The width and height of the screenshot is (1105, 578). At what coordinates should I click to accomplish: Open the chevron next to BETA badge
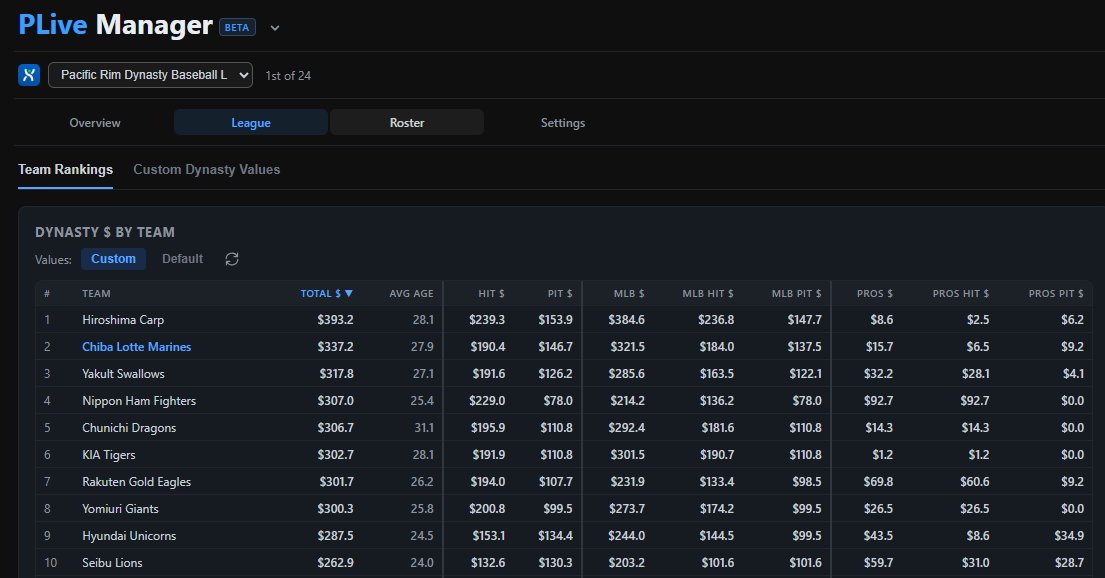pyautogui.click(x=275, y=28)
